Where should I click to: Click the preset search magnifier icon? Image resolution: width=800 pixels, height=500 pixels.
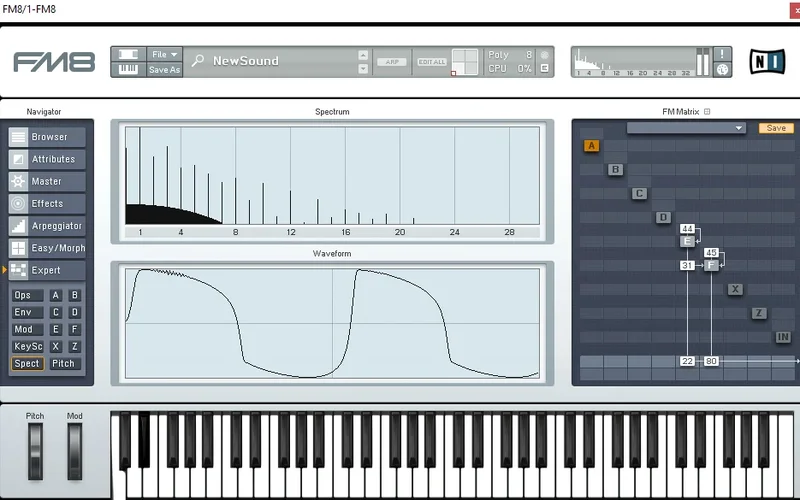197,61
